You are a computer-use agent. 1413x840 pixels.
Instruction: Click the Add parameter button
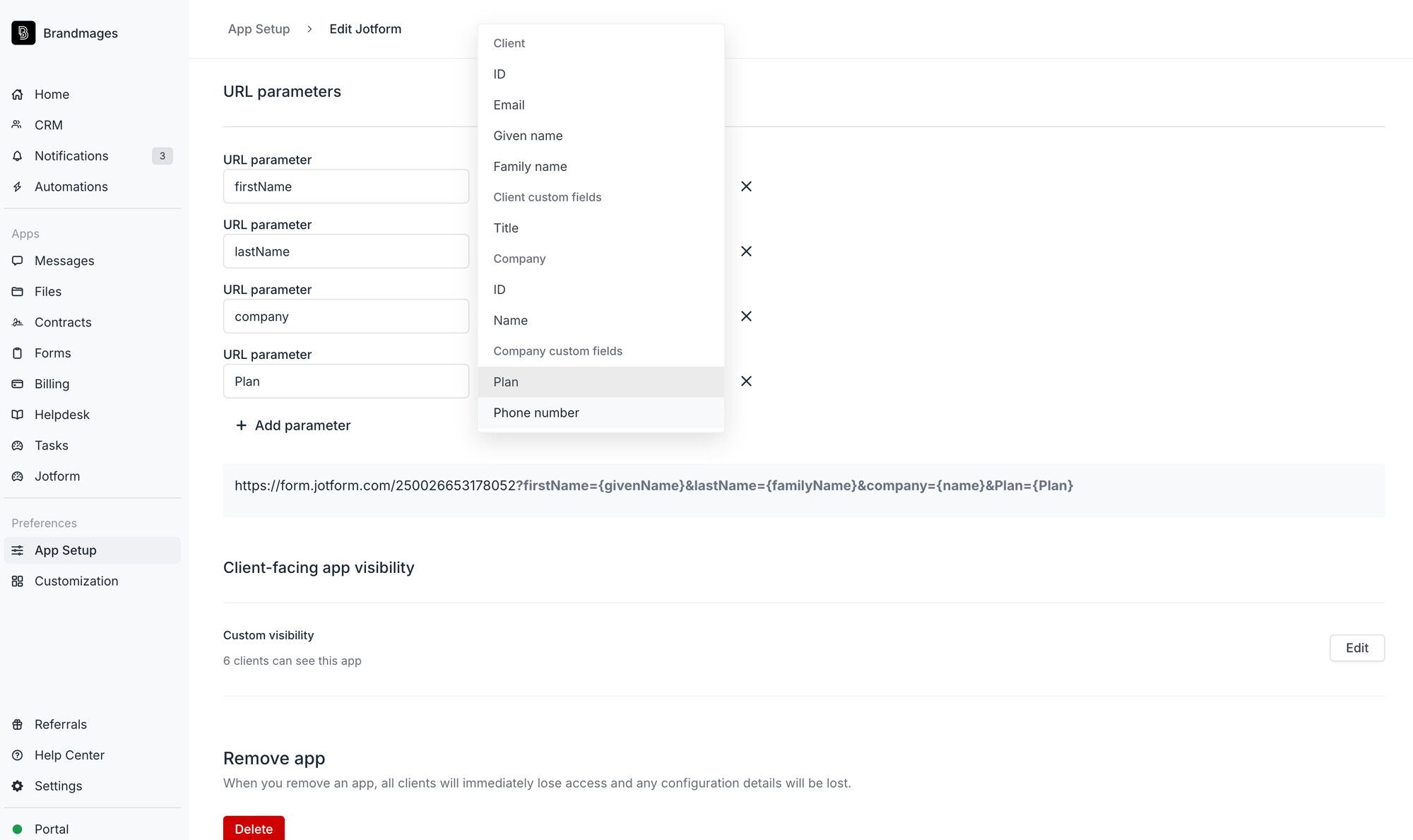pos(292,425)
